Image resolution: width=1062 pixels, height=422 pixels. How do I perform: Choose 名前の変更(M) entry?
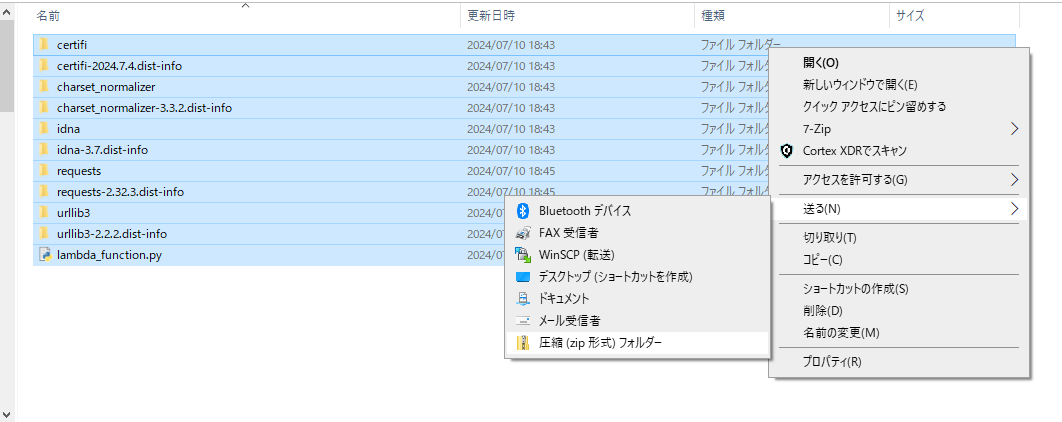pyautogui.click(x=841, y=333)
